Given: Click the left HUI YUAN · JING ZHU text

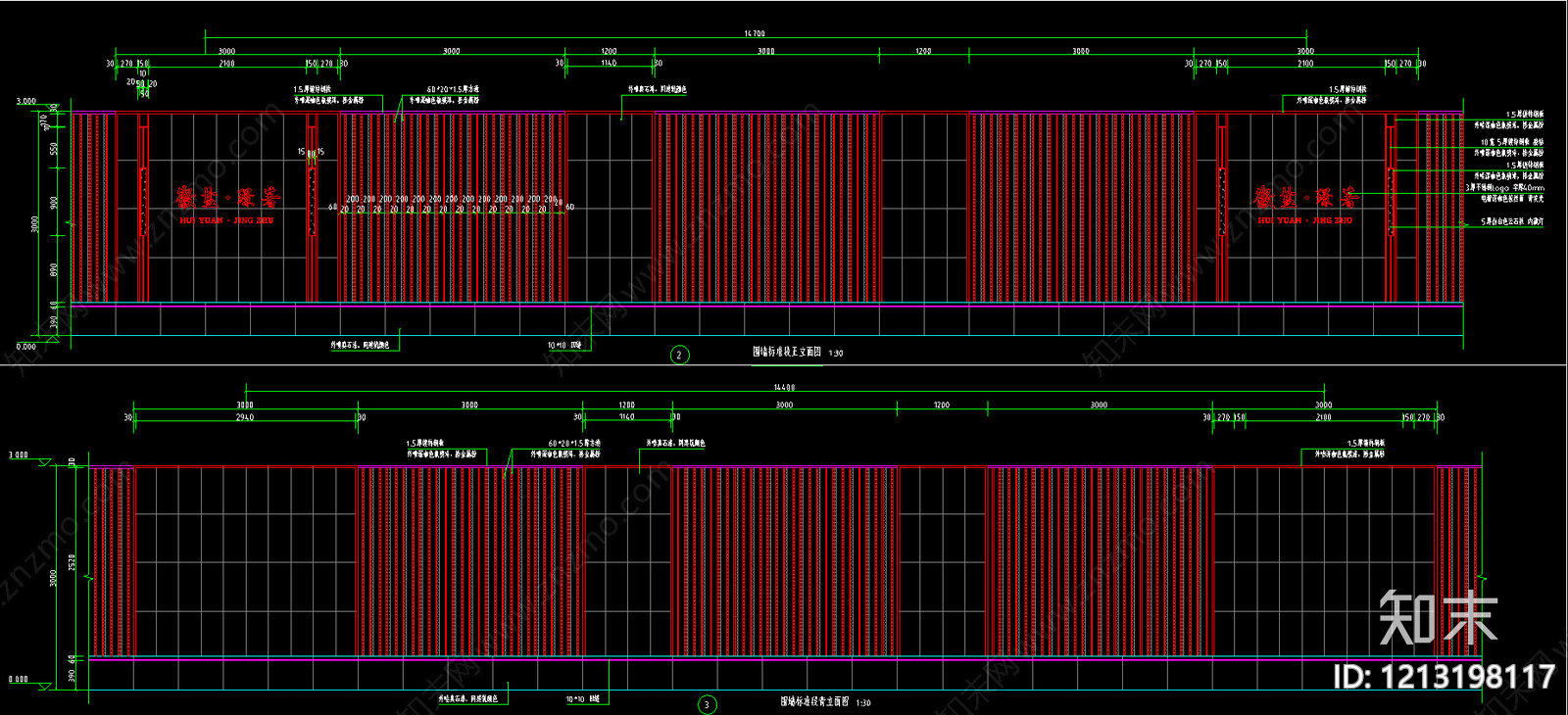Looking at the screenshot, I should click(227, 221).
